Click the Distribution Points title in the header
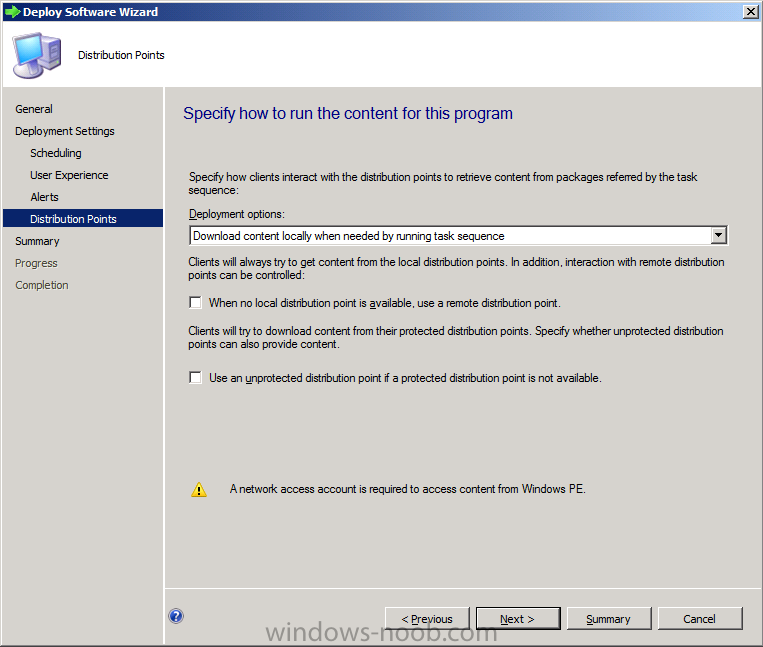The height and width of the screenshot is (647, 763). (x=121, y=55)
